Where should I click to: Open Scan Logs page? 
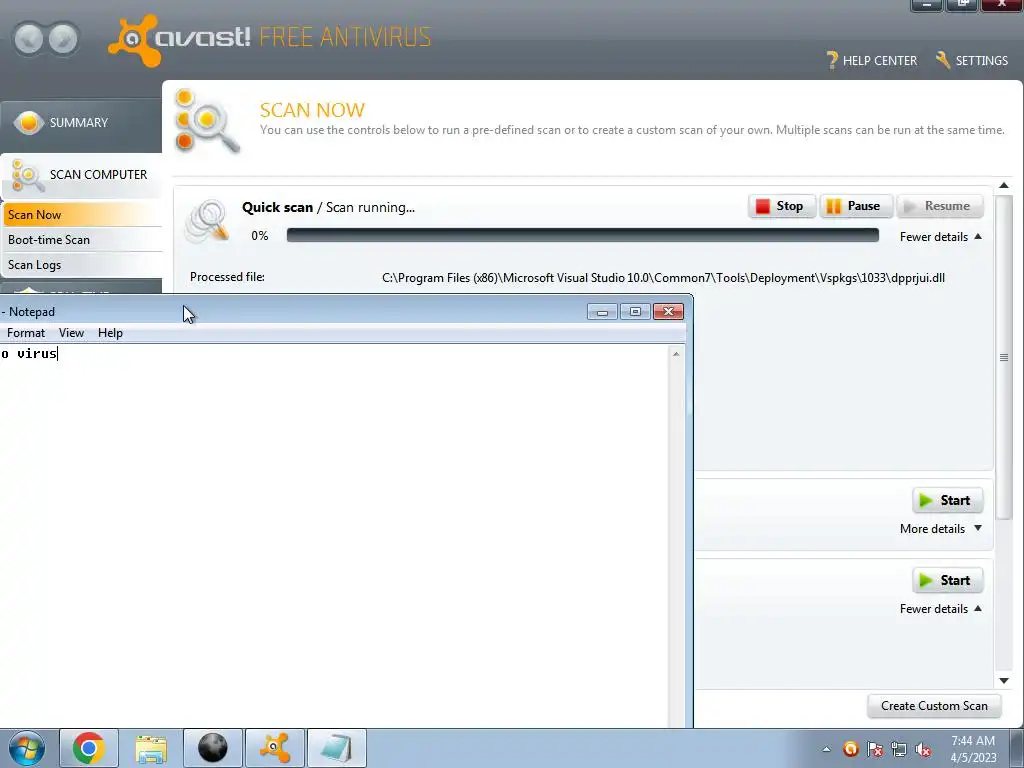(81, 264)
